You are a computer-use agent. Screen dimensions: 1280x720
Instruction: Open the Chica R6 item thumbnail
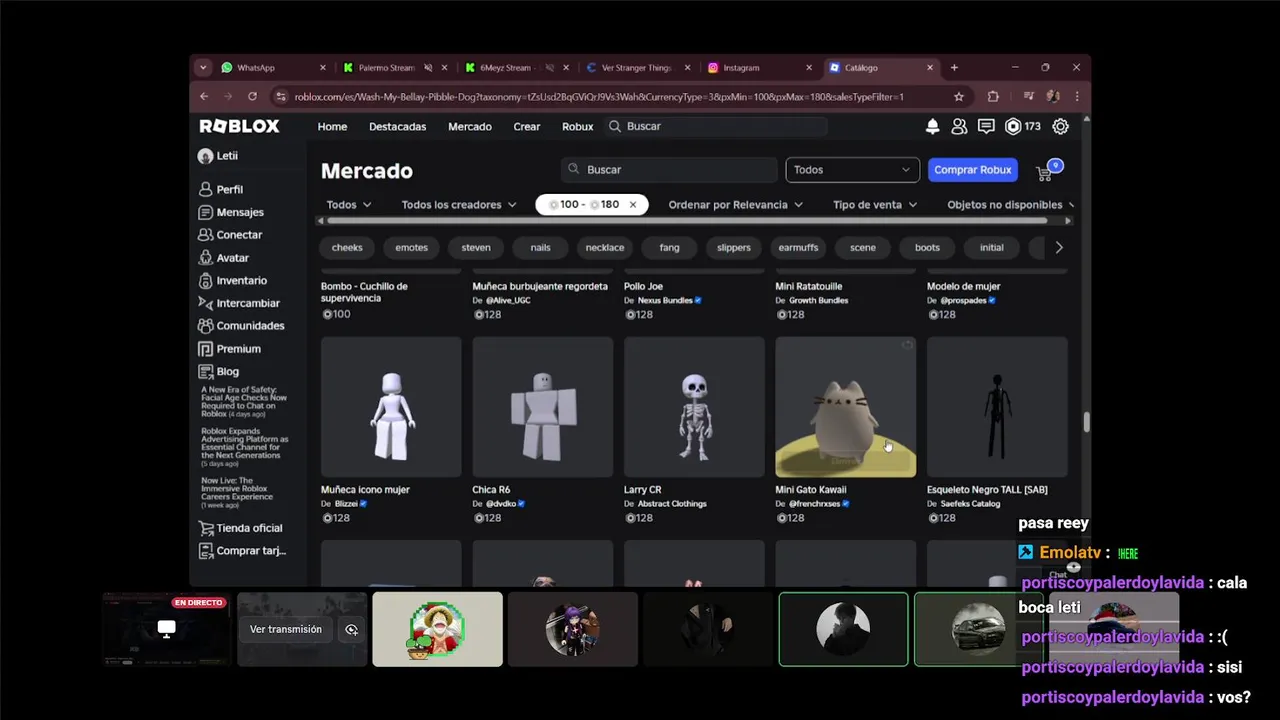pyautogui.click(x=542, y=407)
